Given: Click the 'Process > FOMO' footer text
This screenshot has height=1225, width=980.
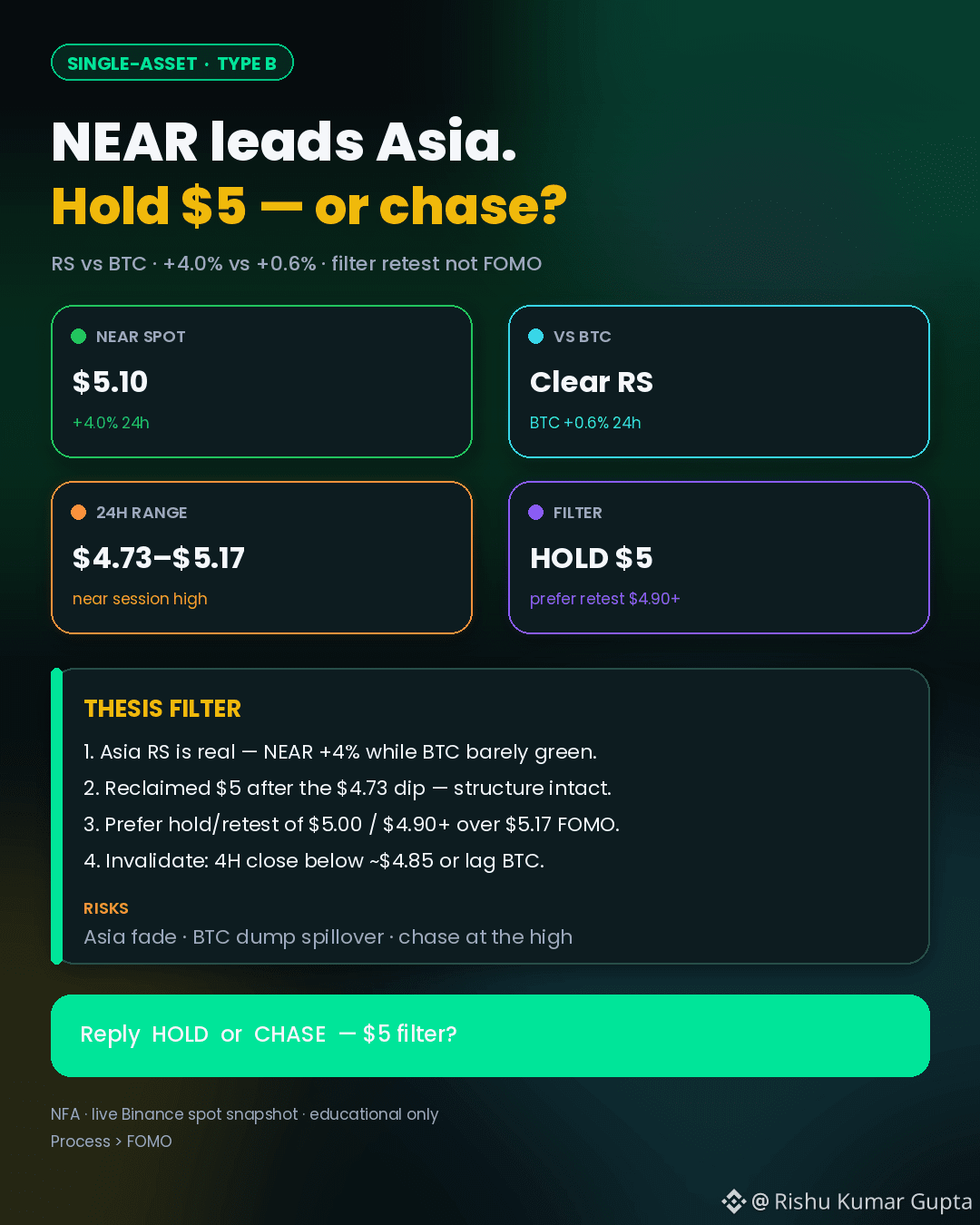Looking at the screenshot, I should pyautogui.click(x=112, y=1142).
